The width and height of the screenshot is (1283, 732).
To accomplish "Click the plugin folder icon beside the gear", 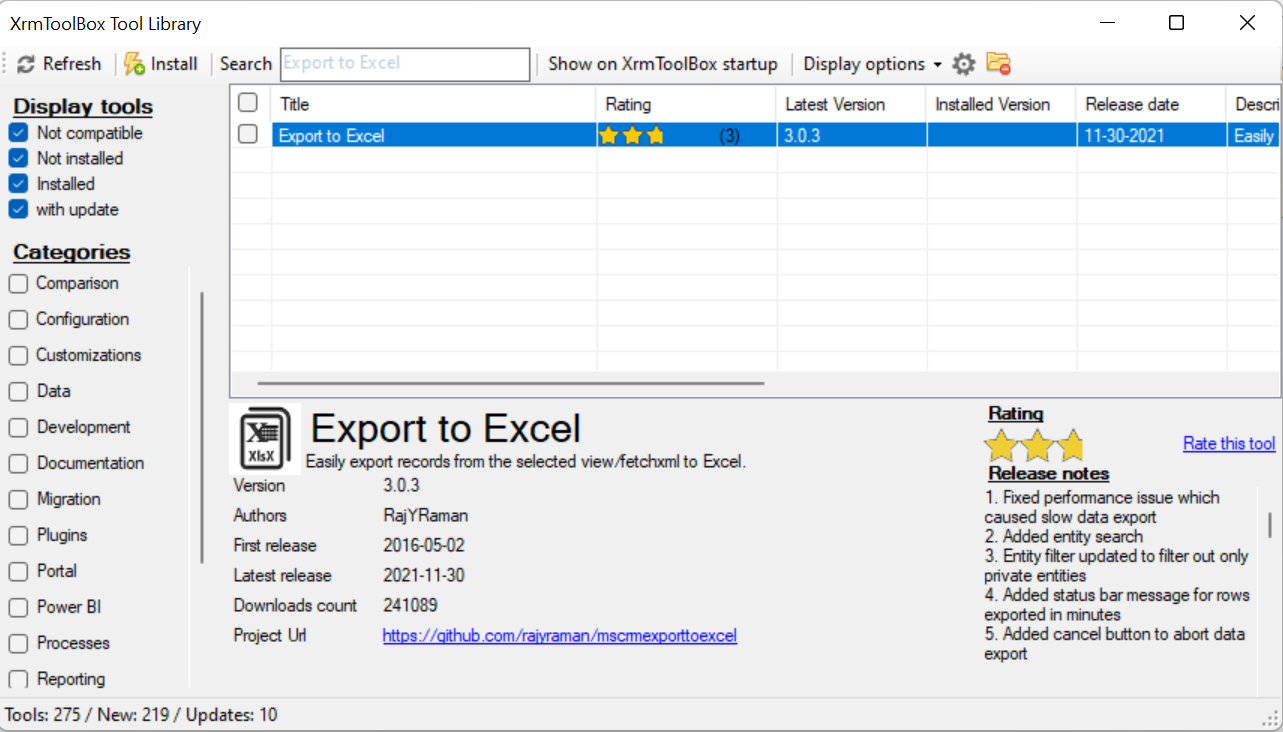I will [x=996, y=63].
